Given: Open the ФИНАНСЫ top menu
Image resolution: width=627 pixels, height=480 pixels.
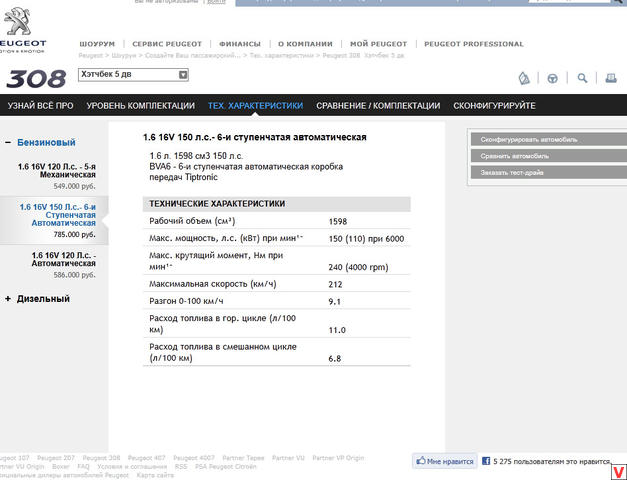Looking at the screenshot, I should (240, 44).
